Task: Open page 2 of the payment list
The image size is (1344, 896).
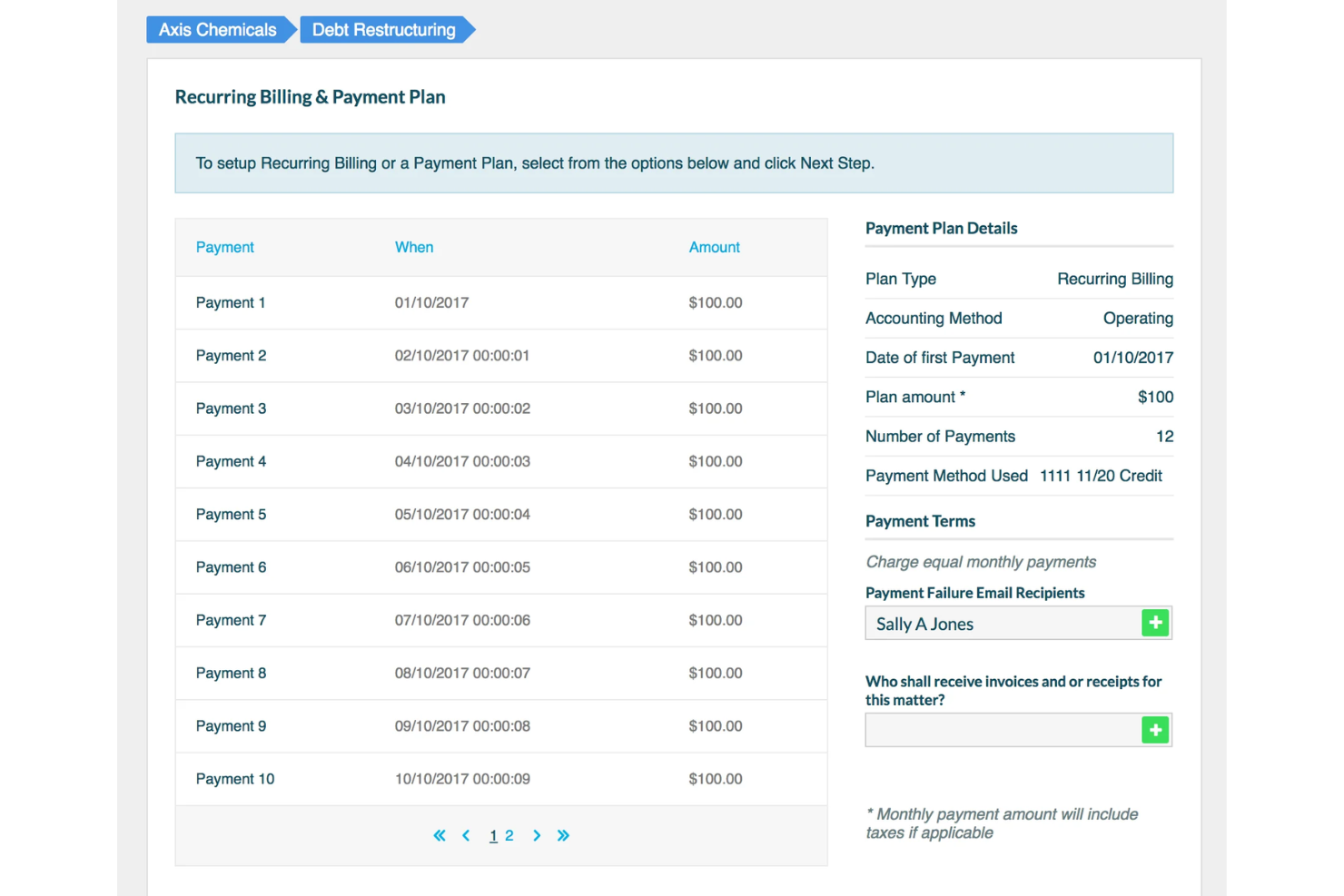Action: (509, 835)
